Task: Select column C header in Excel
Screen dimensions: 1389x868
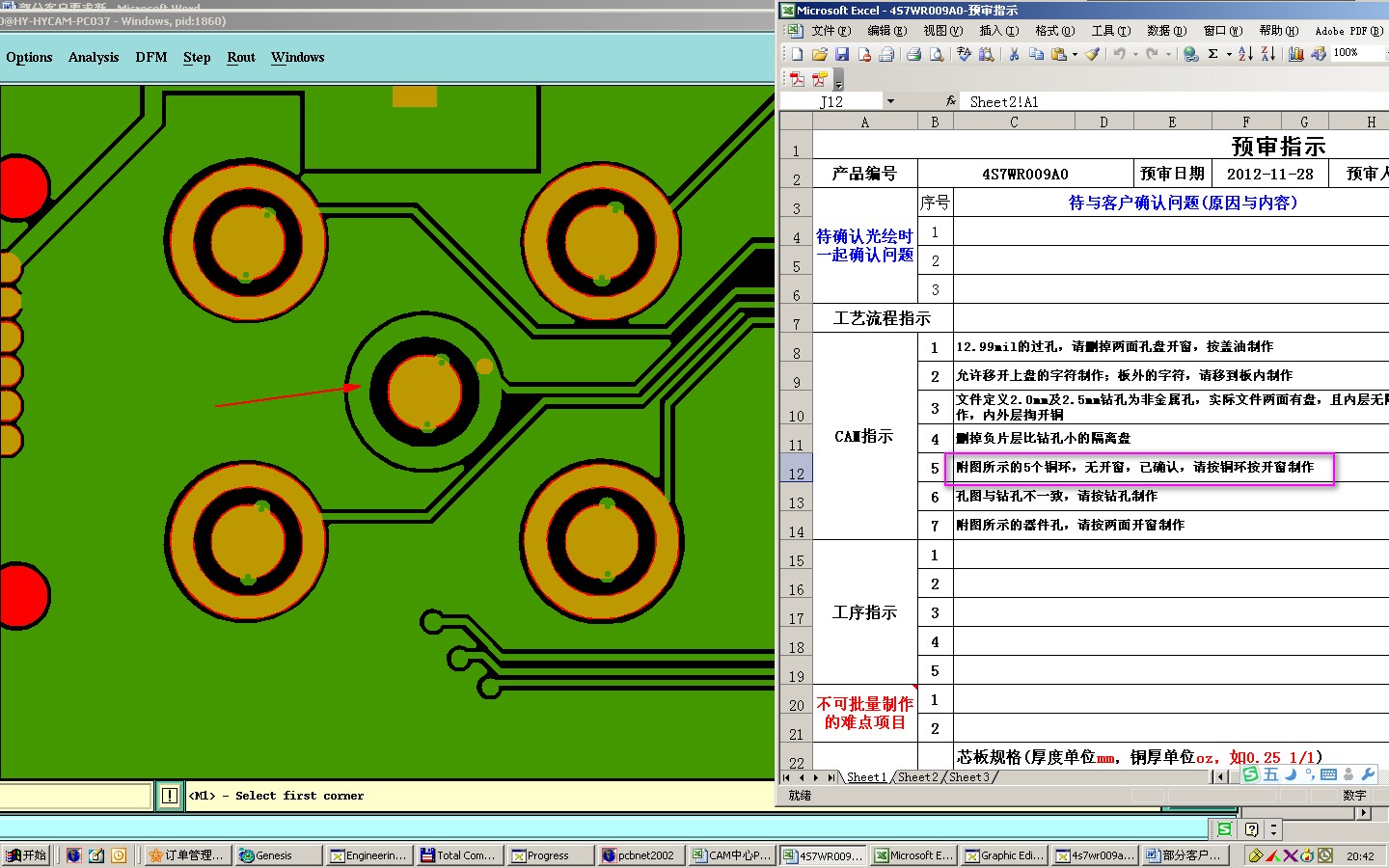Action: [x=1014, y=122]
